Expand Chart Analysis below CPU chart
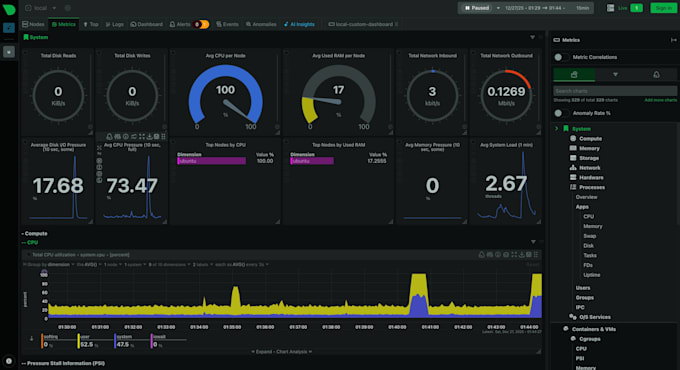 click(282, 352)
